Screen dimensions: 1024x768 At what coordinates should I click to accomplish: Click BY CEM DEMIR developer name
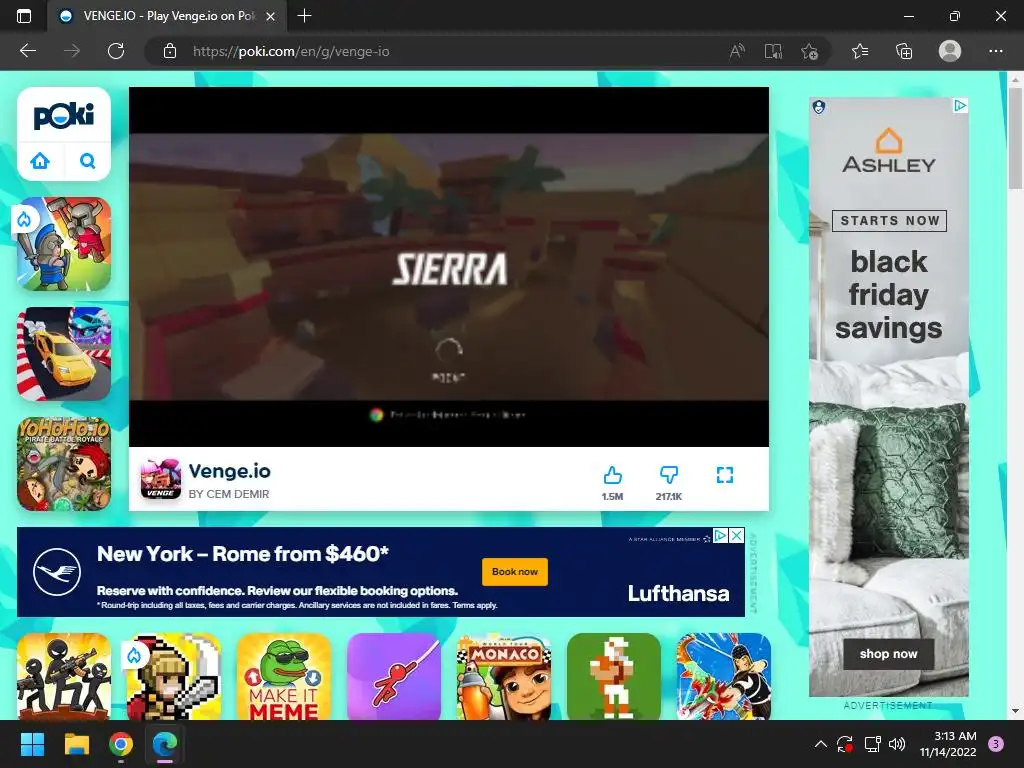(229, 494)
